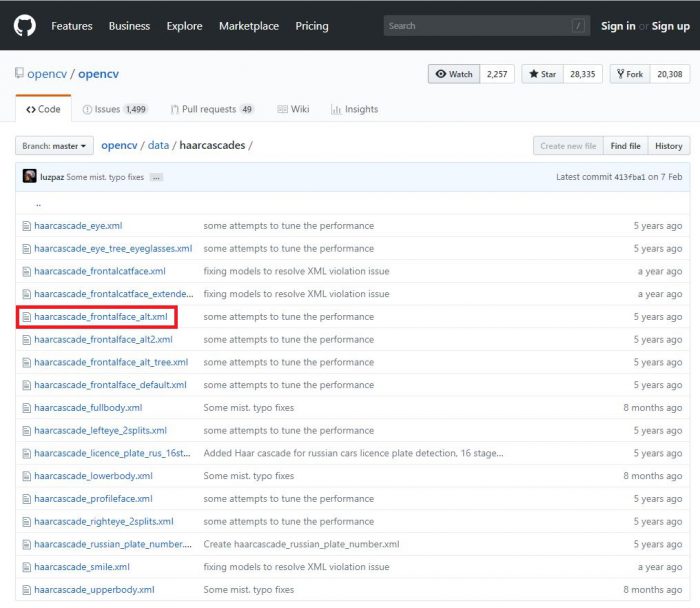The width and height of the screenshot is (700, 608).
Task: Go to Marketplace
Action: [249, 26]
